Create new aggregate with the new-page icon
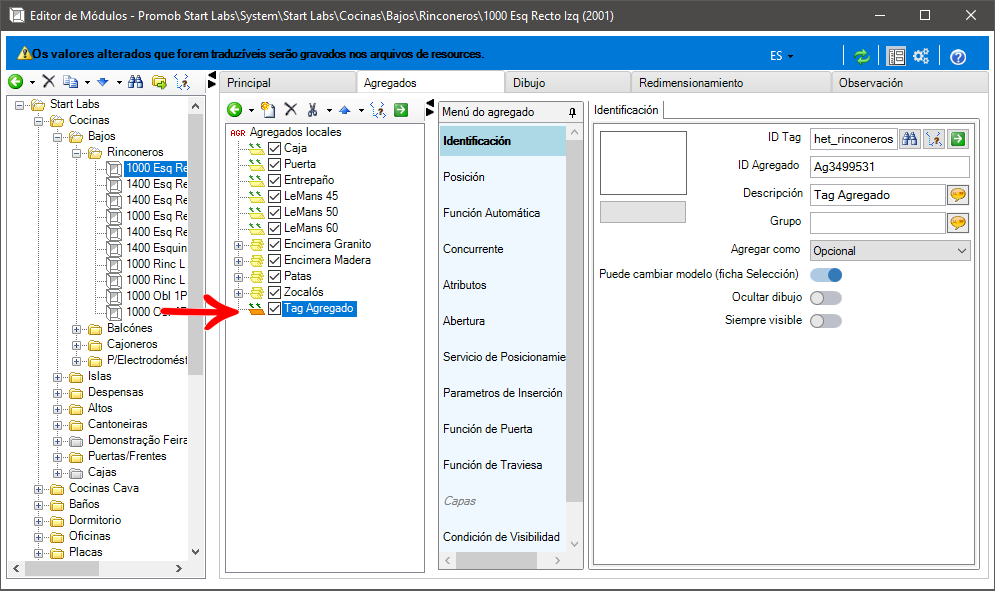Image resolution: width=1004 pixels, height=601 pixels. pyautogui.click(x=268, y=110)
